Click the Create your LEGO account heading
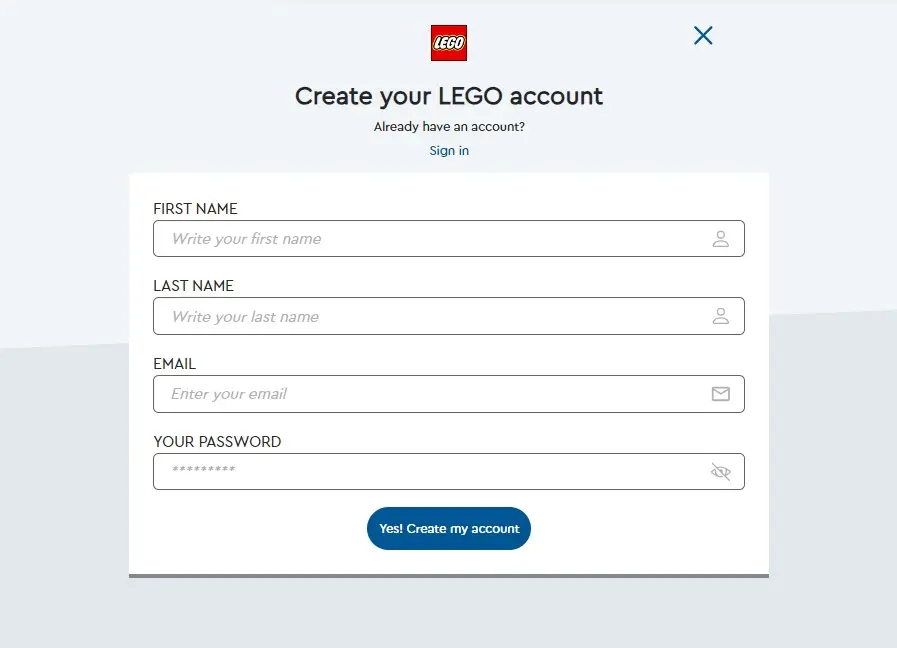 point(448,96)
